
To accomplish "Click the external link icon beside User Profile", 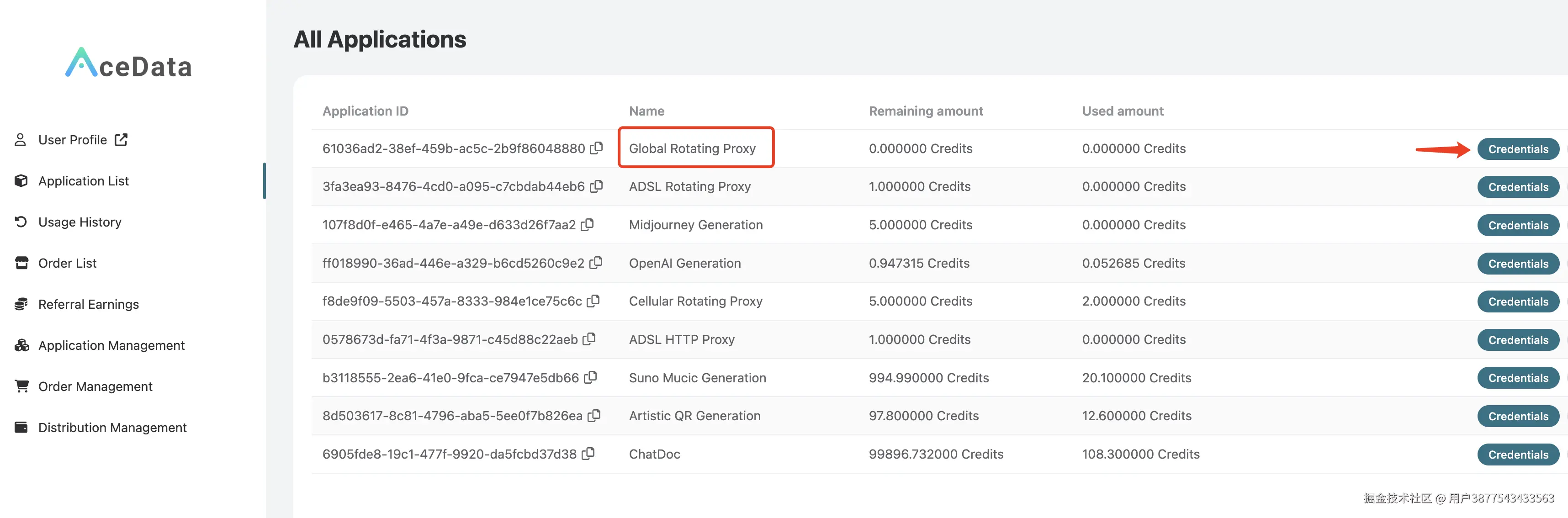I will coord(121,139).
